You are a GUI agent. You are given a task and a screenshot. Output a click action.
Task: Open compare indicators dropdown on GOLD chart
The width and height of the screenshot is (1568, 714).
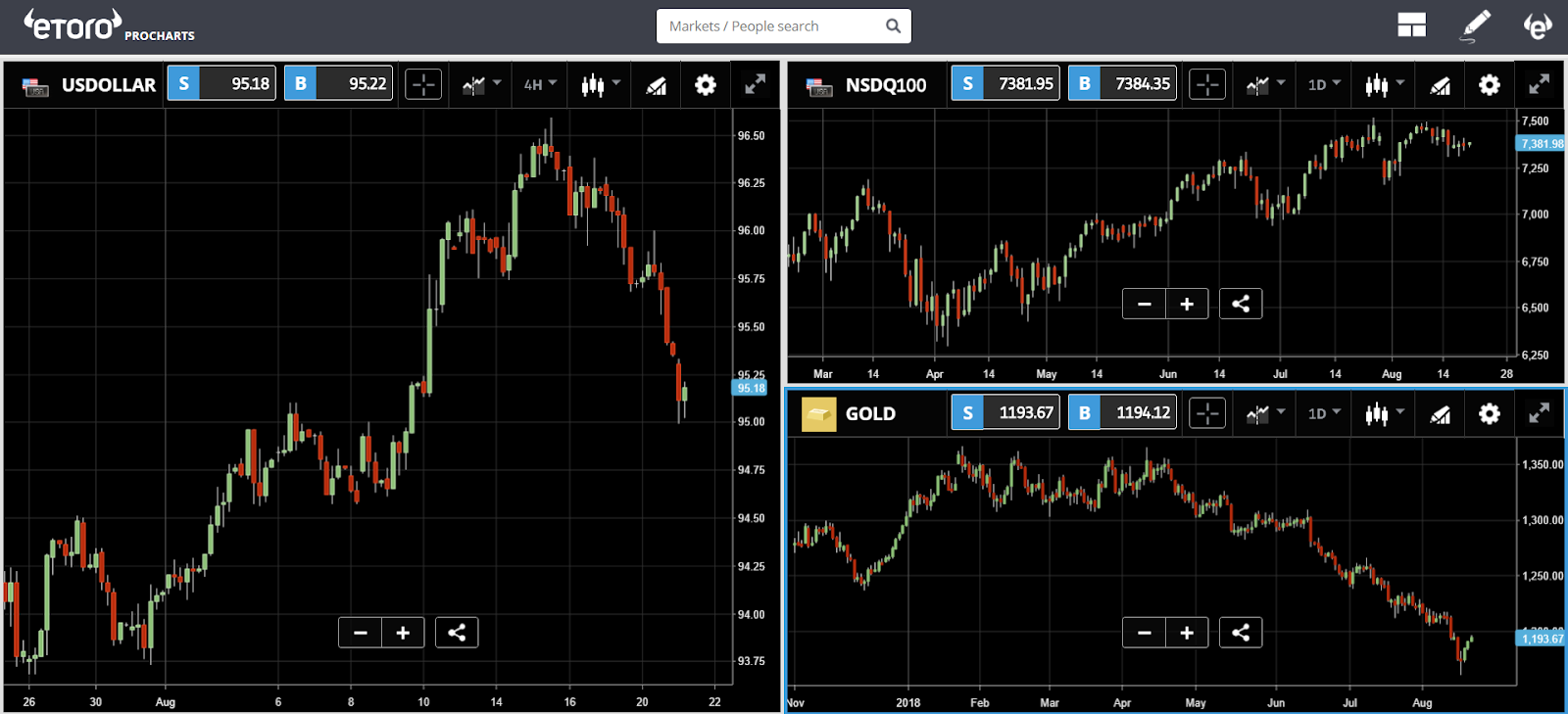click(x=1265, y=414)
